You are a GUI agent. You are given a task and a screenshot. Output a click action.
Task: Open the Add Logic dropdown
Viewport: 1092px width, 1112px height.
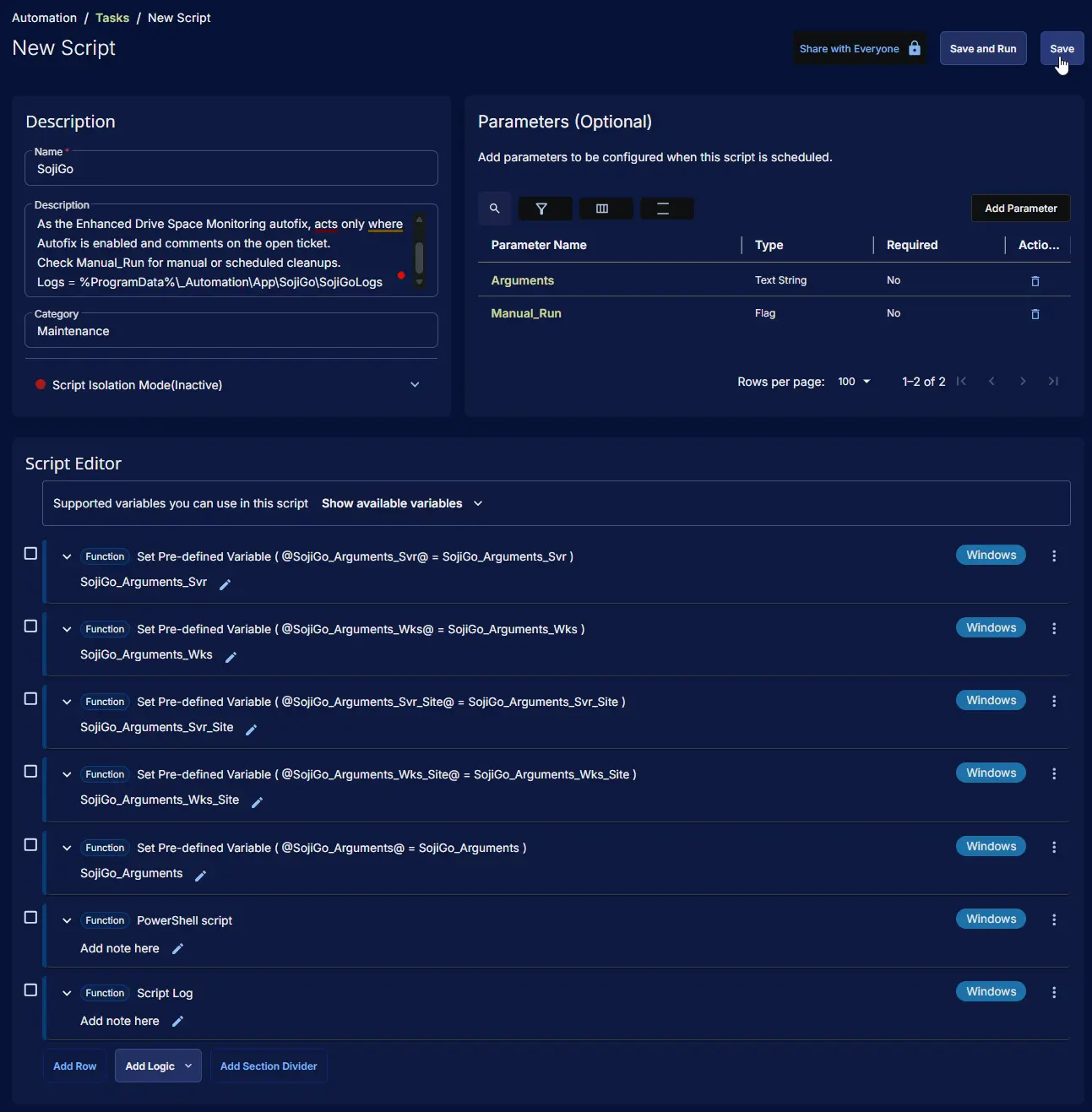click(158, 1066)
